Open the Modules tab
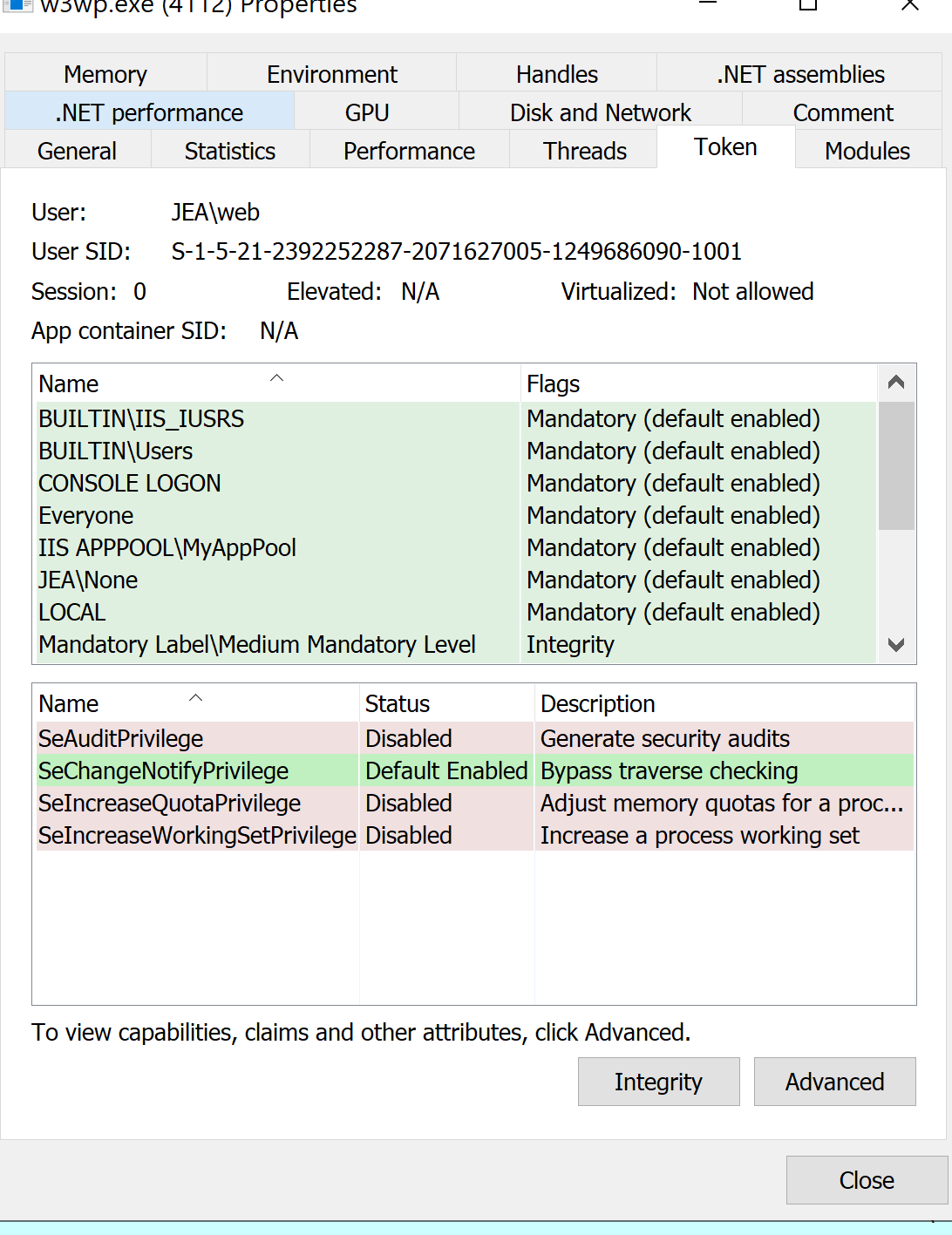952x1235 pixels. pos(867,150)
